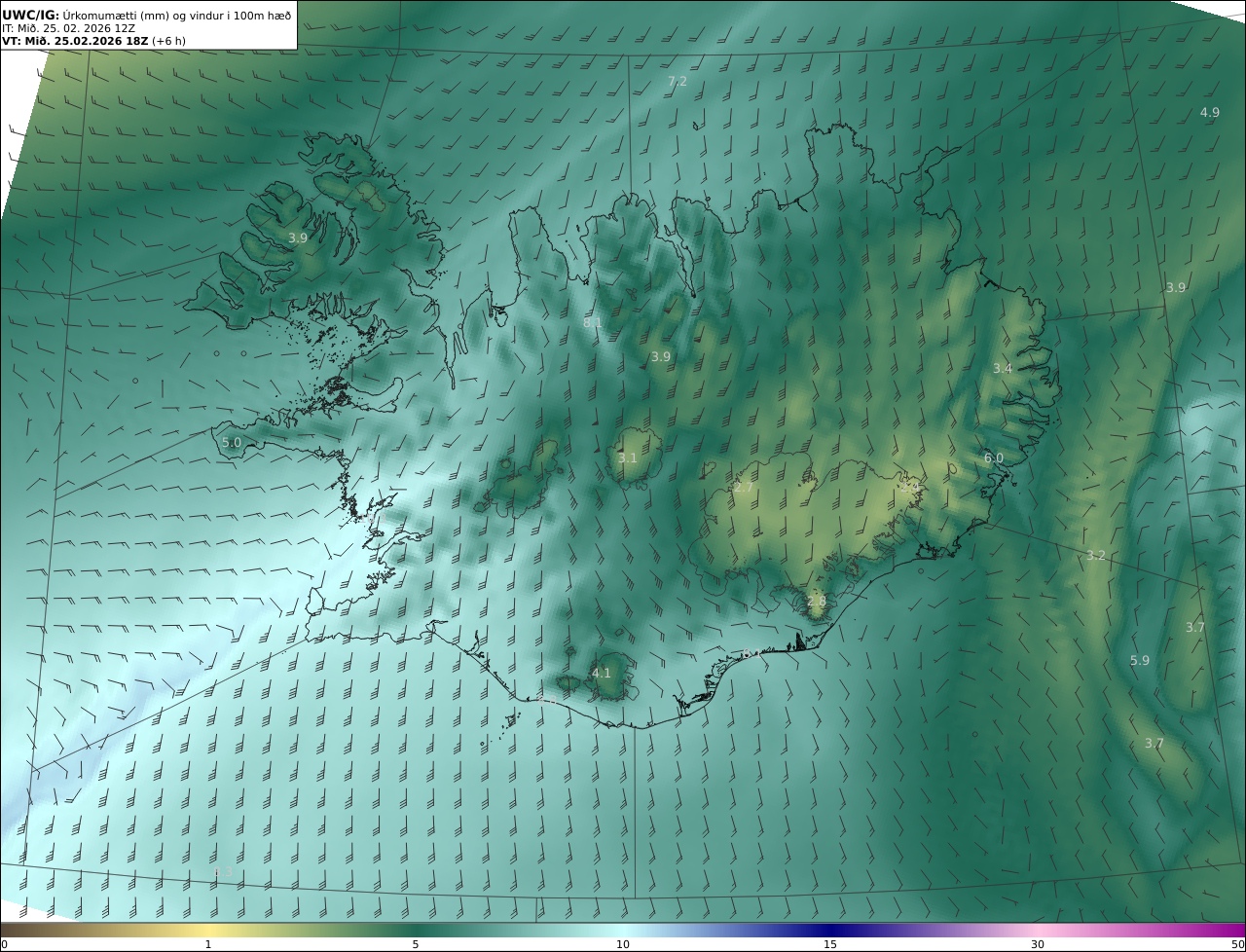Click the '50' tick on the color scale
1246x952 pixels.
coord(1238,944)
